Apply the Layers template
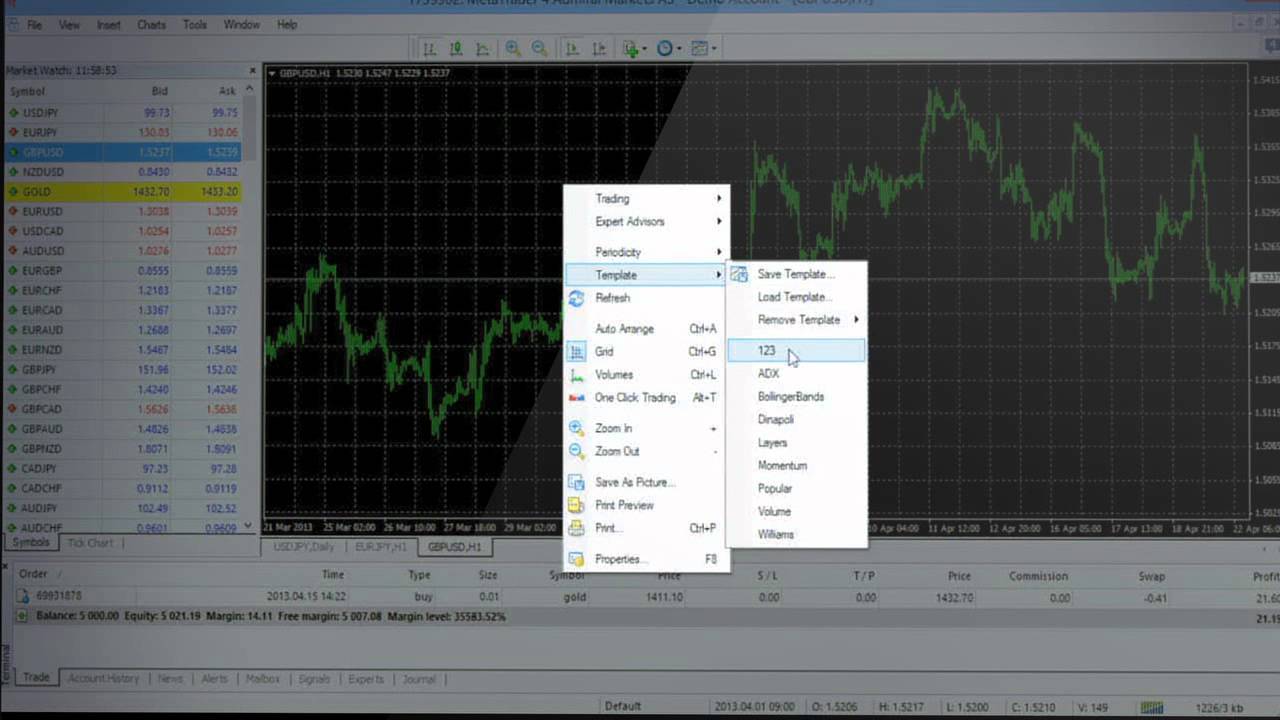1280x720 pixels. (796, 443)
